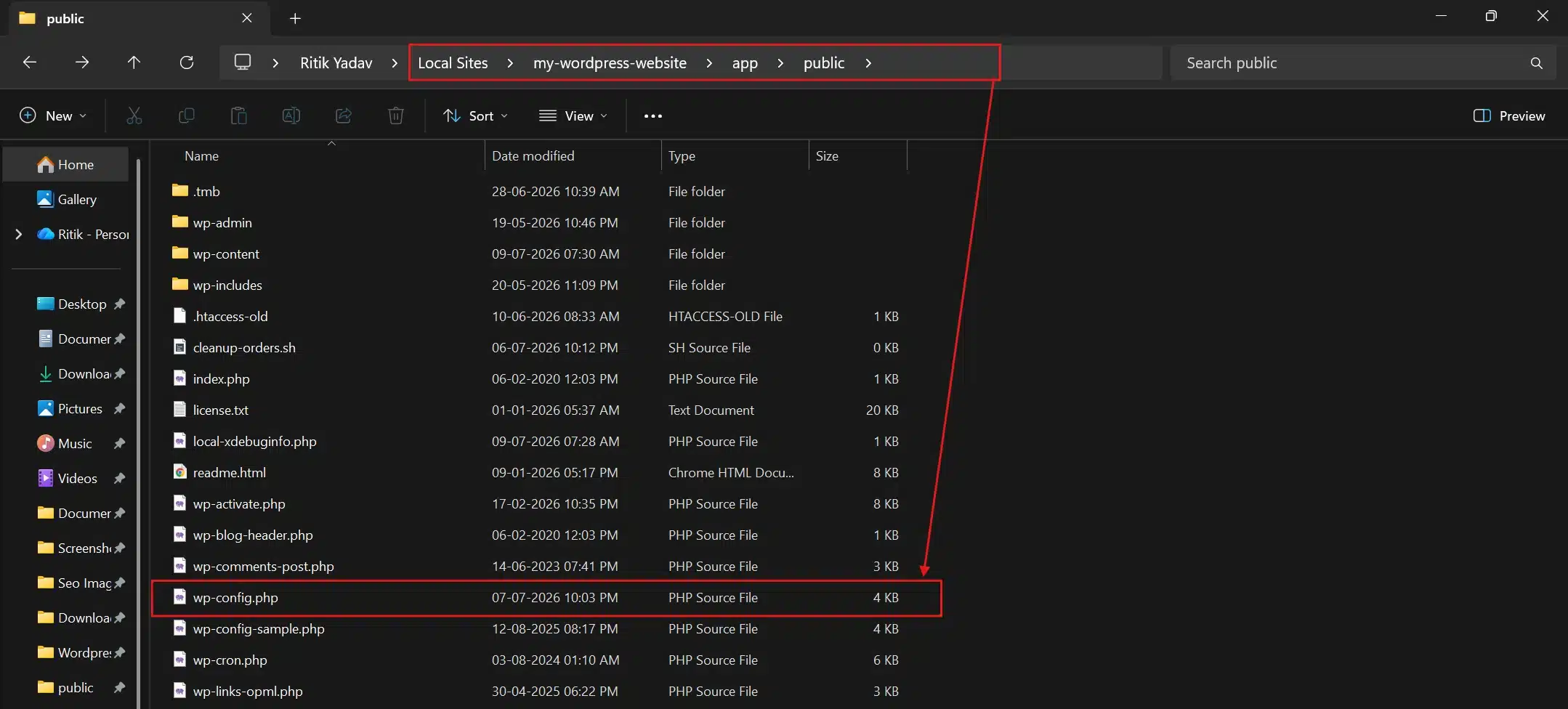1568x709 pixels.
Task: Close the public tab
Action: pos(247,18)
